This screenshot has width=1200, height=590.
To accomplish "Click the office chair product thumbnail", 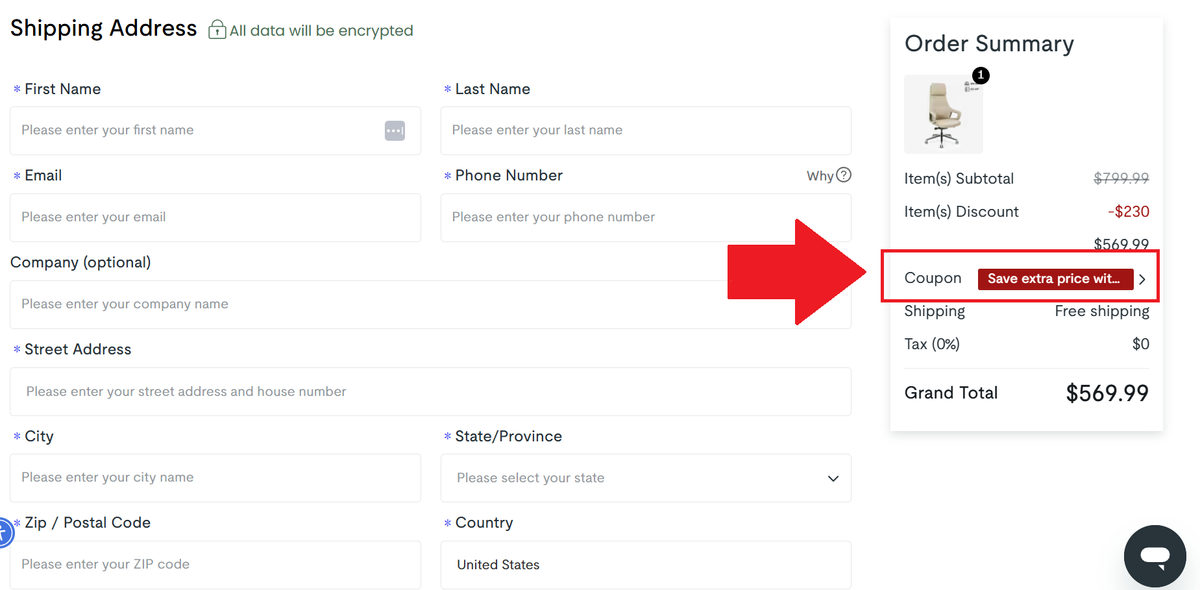I will [x=943, y=113].
